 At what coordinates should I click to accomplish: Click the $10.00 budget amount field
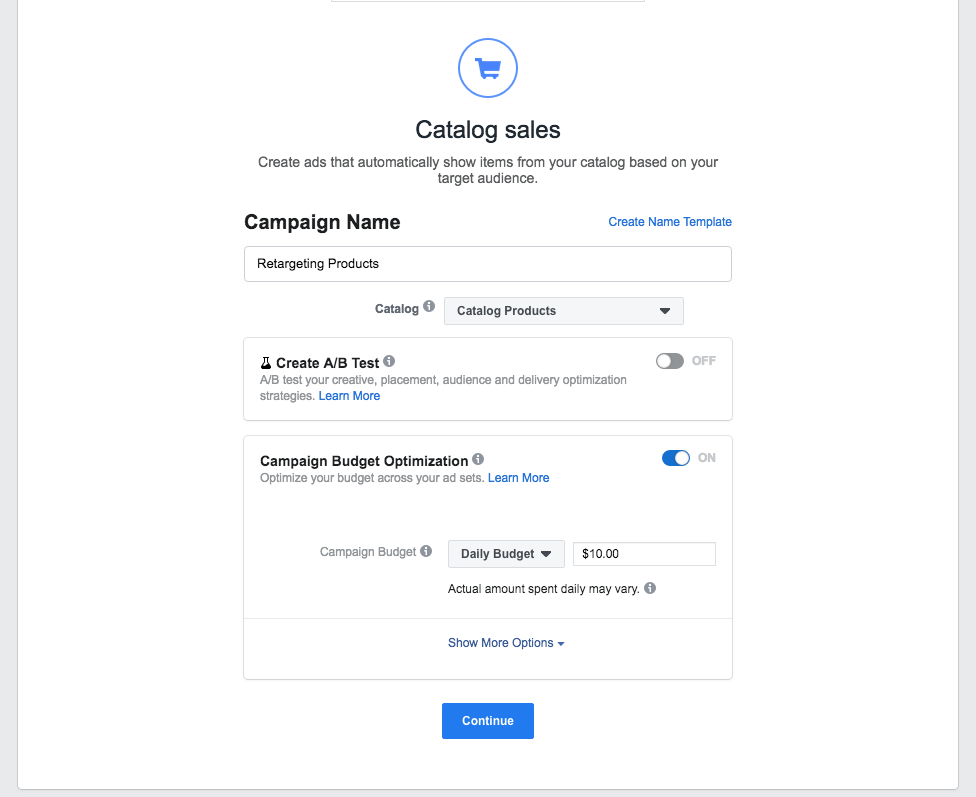coord(644,554)
